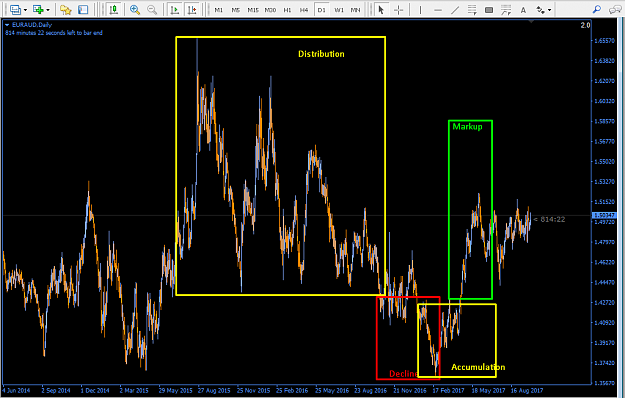Click the '2.0' label top right

[x=585, y=25]
